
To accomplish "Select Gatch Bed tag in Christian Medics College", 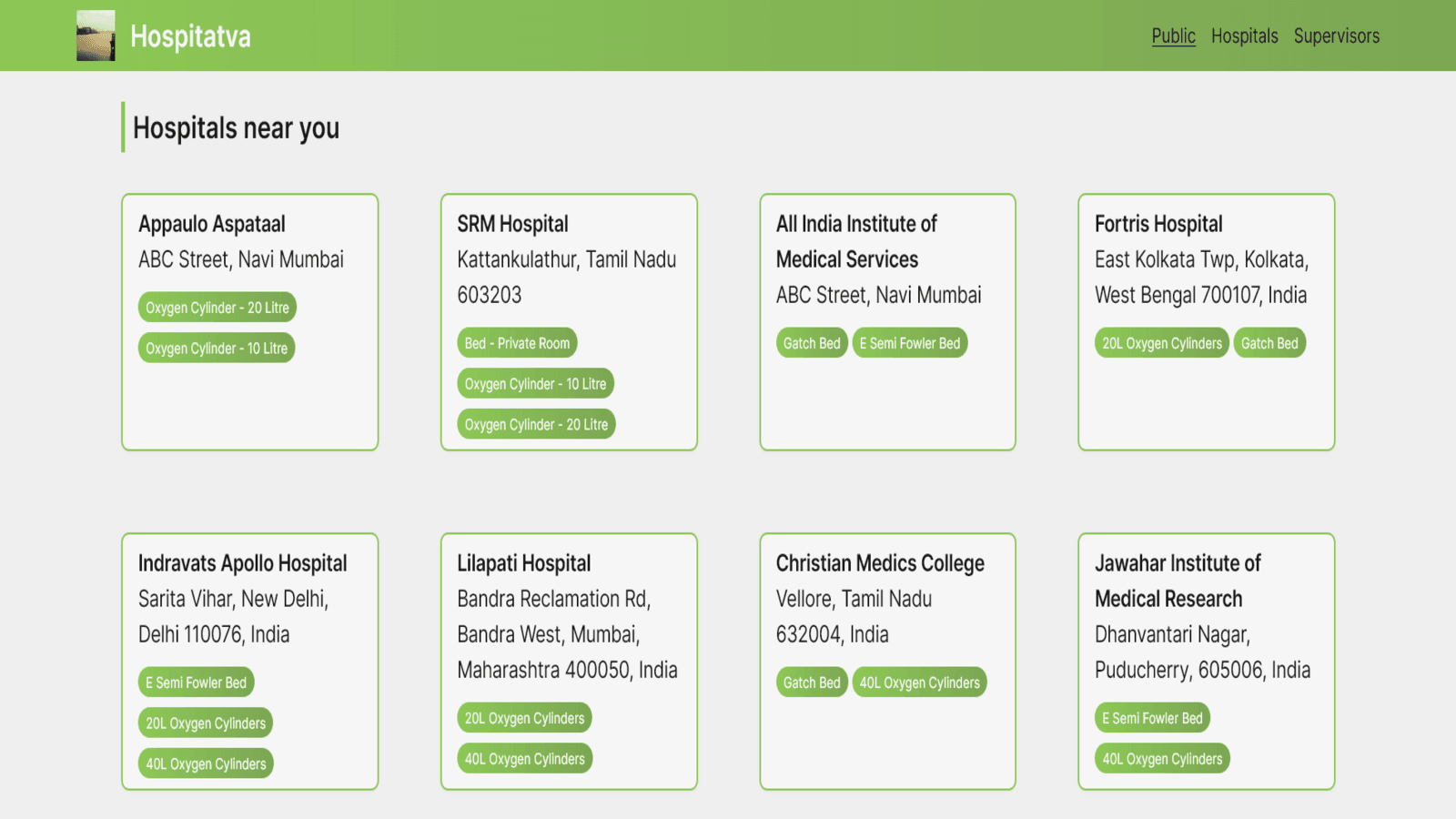I will [812, 682].
